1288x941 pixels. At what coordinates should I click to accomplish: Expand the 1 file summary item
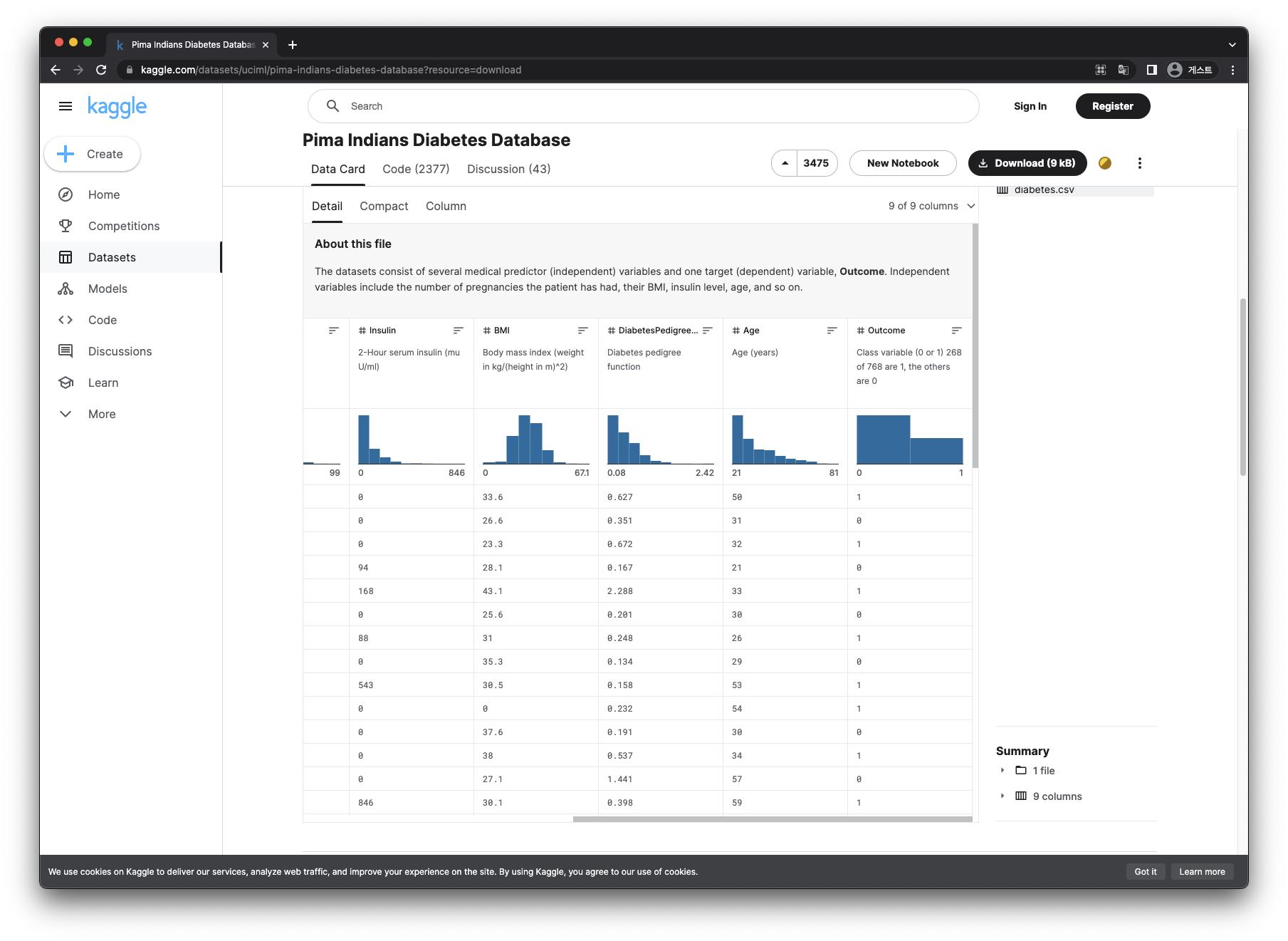[1002, 770]
